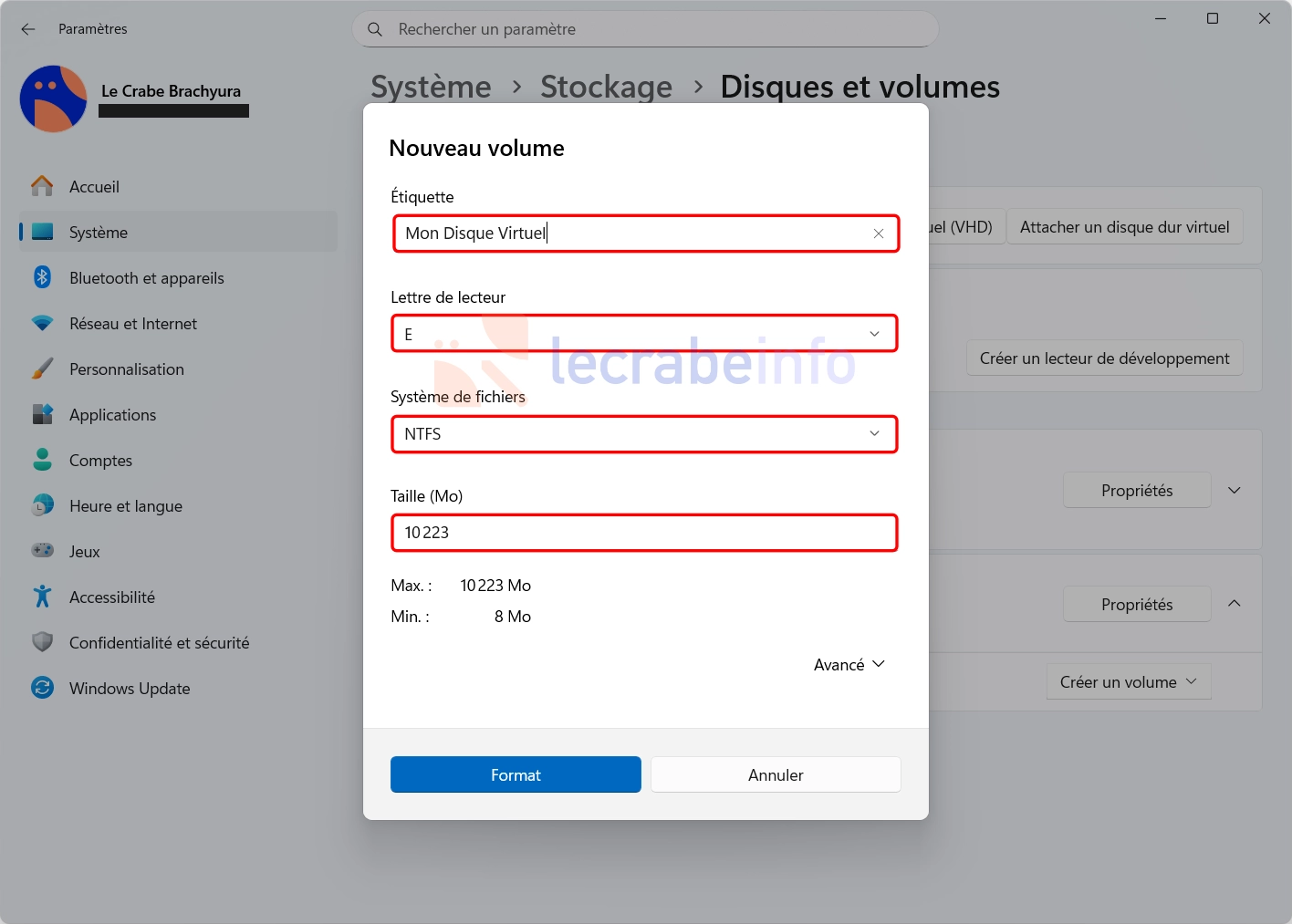Open the Système de fichiers NTFS dropdown
Screen dimensions: 1292x924
(644, 434)
